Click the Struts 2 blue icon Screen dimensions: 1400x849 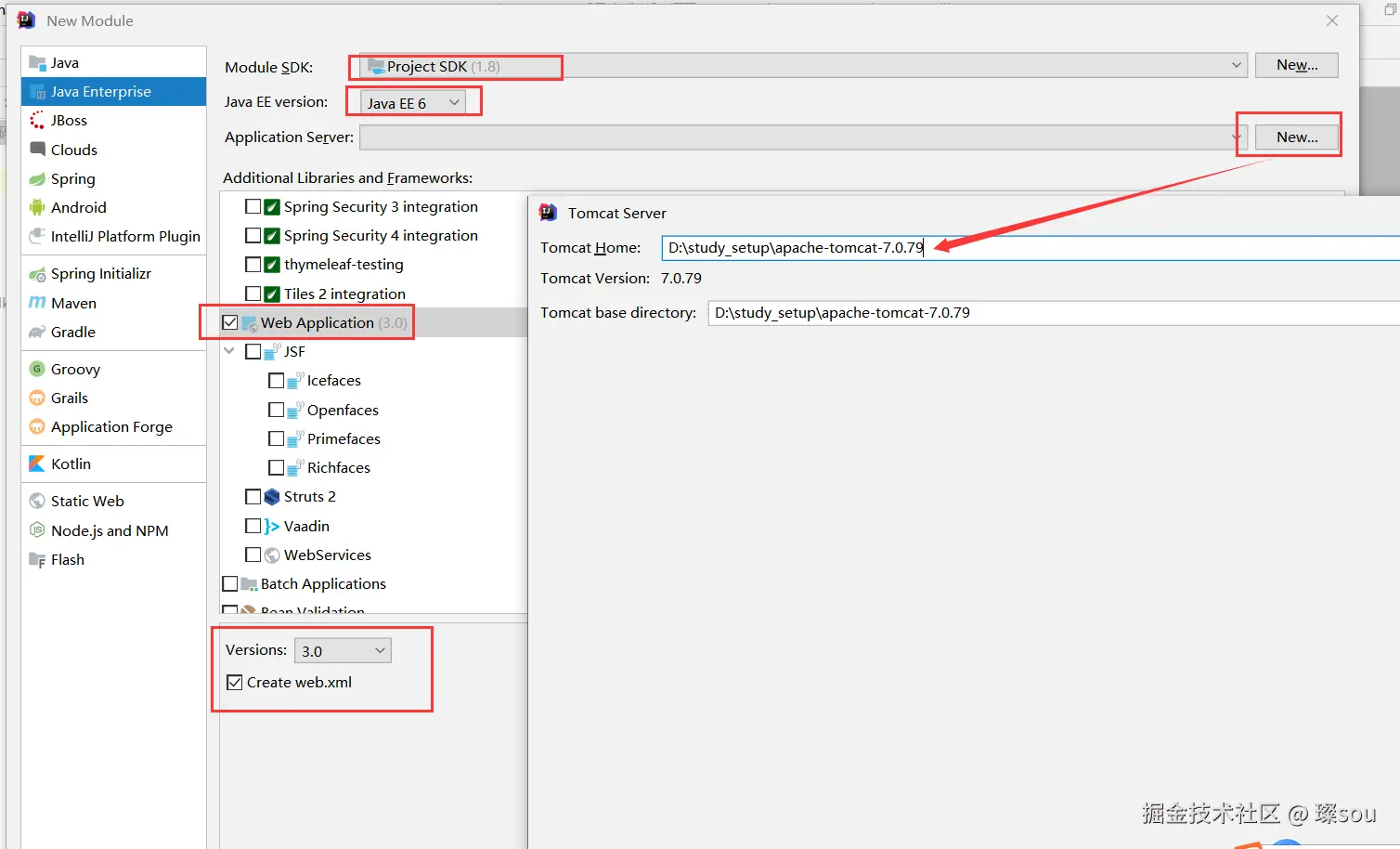[x=272, y=497]
